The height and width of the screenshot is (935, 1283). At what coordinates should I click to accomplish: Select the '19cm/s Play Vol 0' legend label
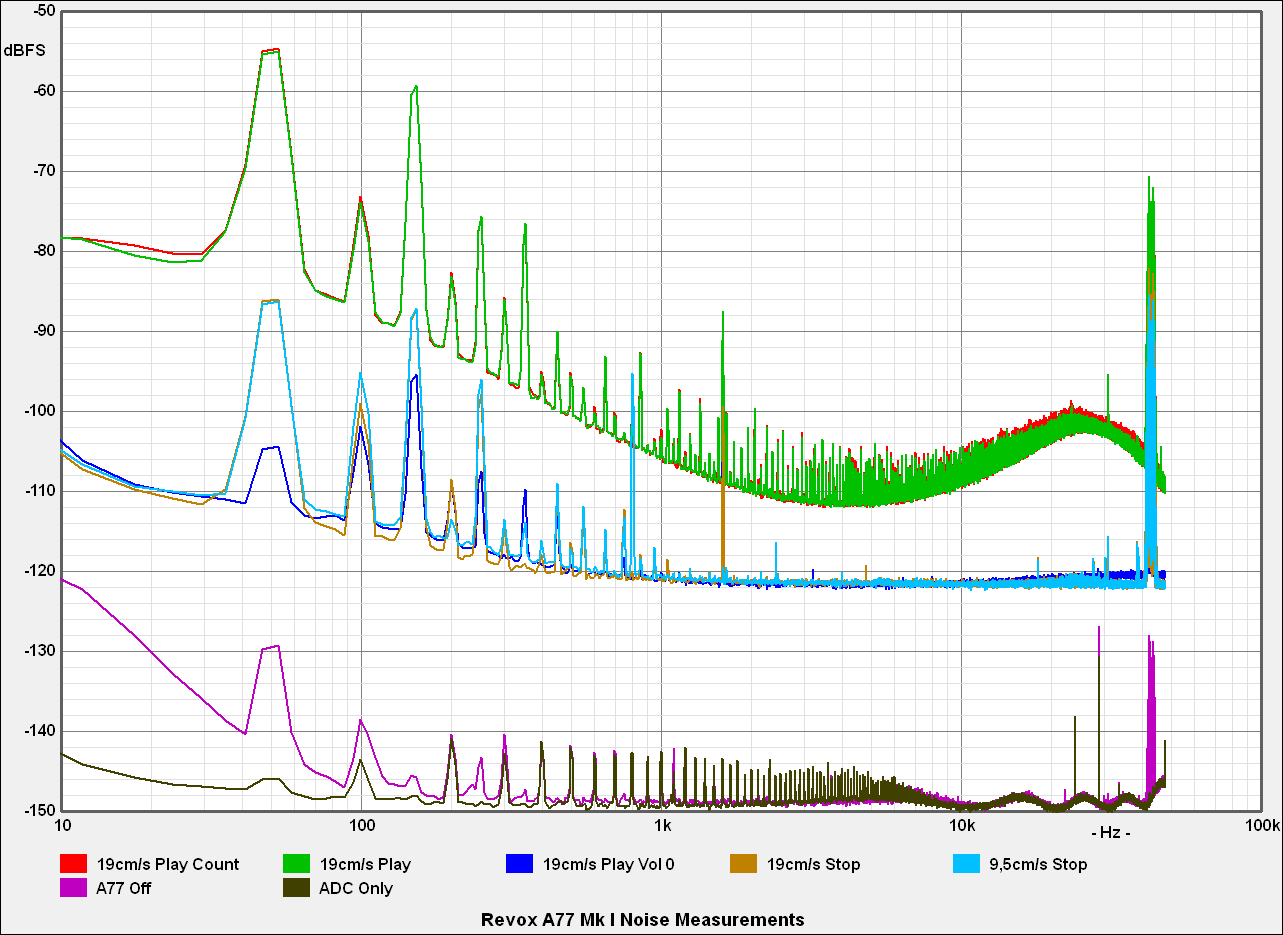[x=609, y=864]
